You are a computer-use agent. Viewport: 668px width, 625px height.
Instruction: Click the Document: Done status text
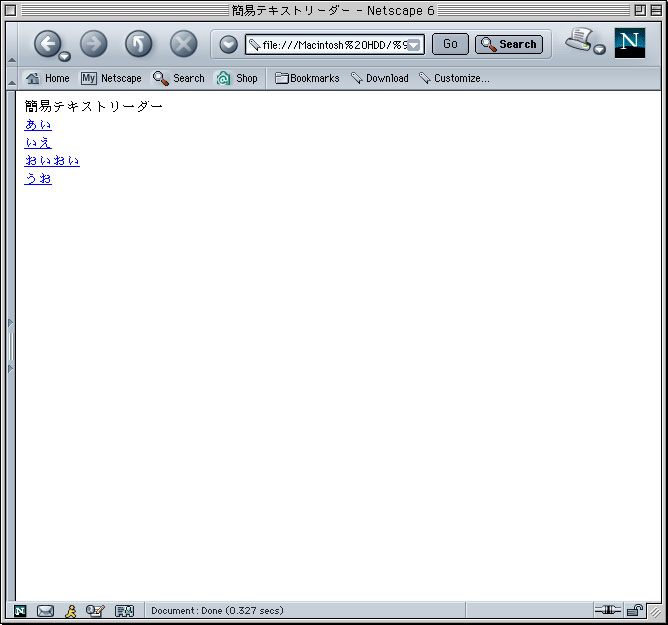pyautogui.click(x=217, y=611)
